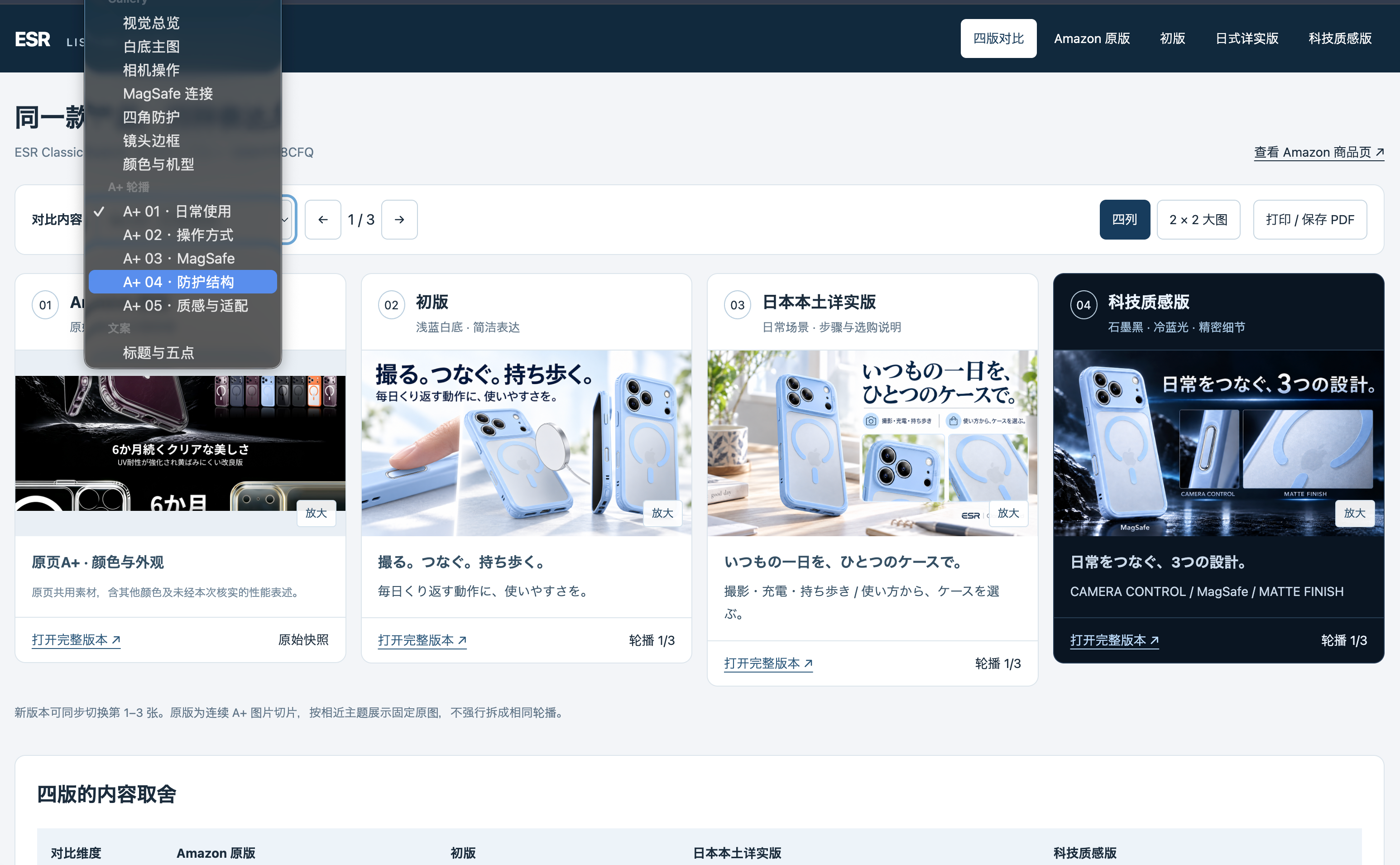The width and height of the screenshot is (1400, 865).
Task: Open the 日式详实版 tab in header
Action: click(1247, 39)
